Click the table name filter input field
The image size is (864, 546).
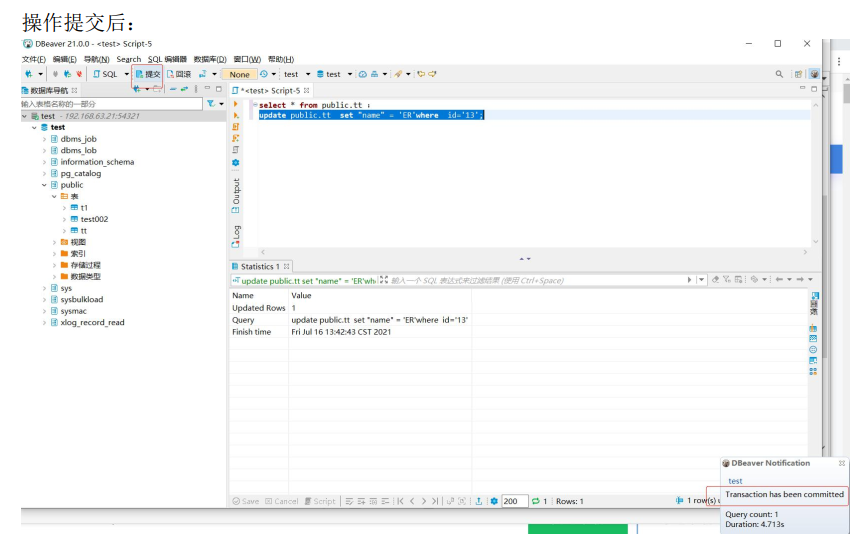(111, 104)
